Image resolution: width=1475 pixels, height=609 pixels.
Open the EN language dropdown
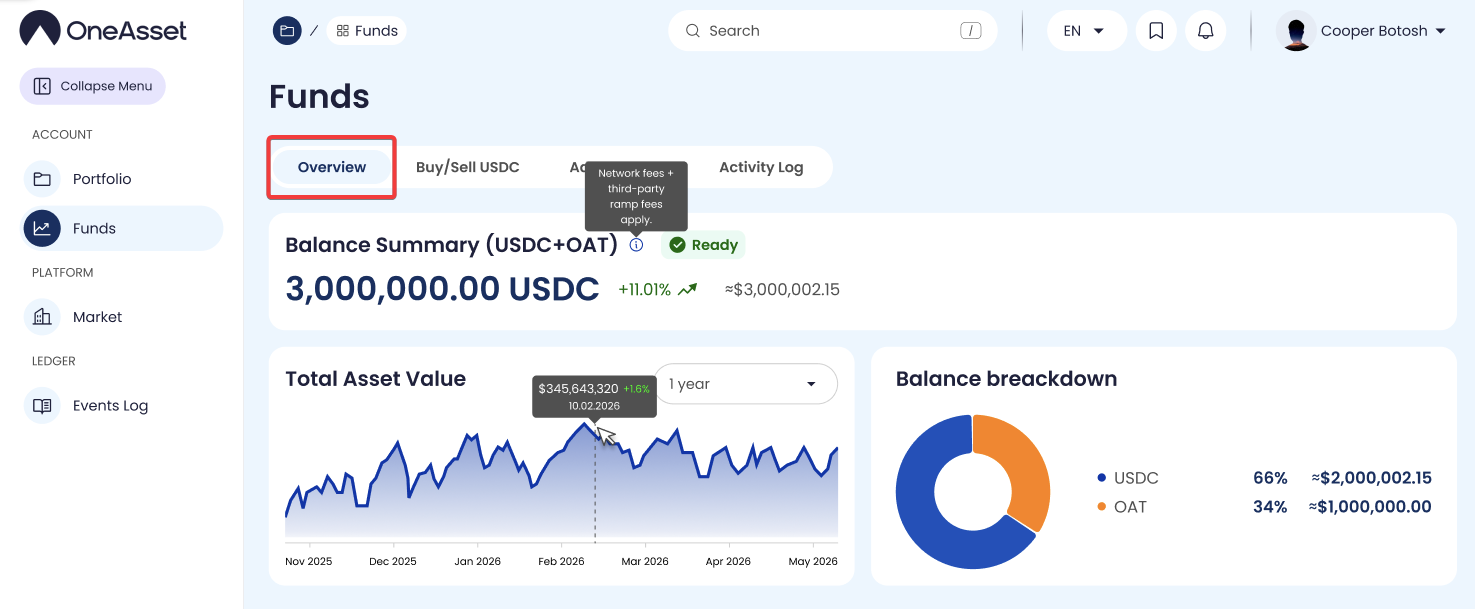click(1085, 31)
